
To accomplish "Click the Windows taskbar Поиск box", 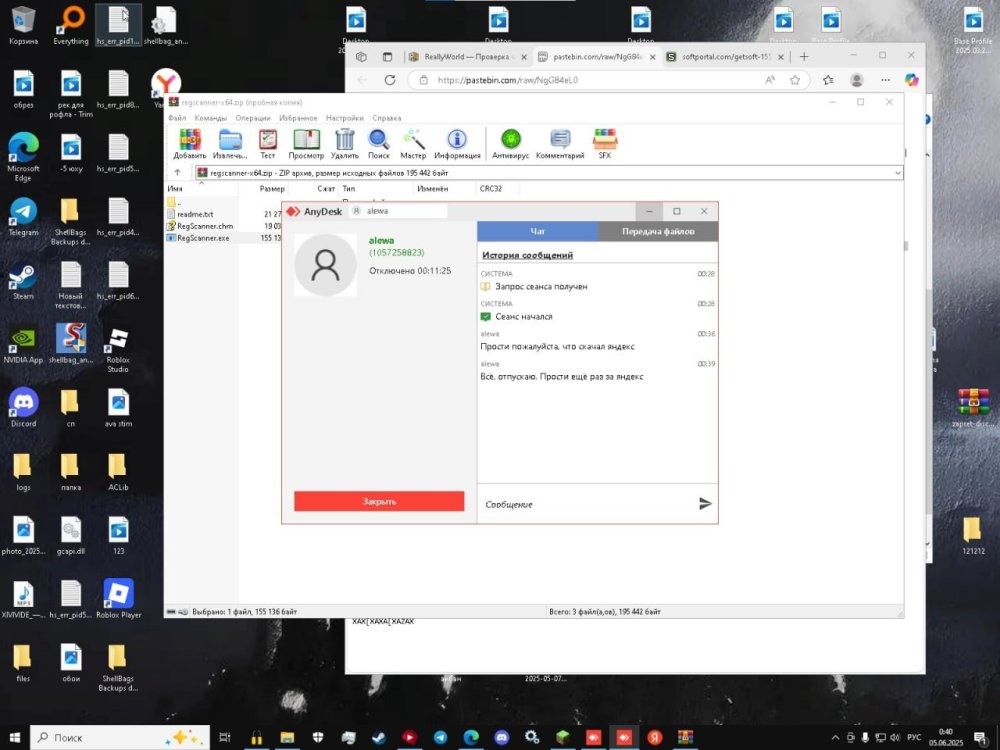I will 120,737.
